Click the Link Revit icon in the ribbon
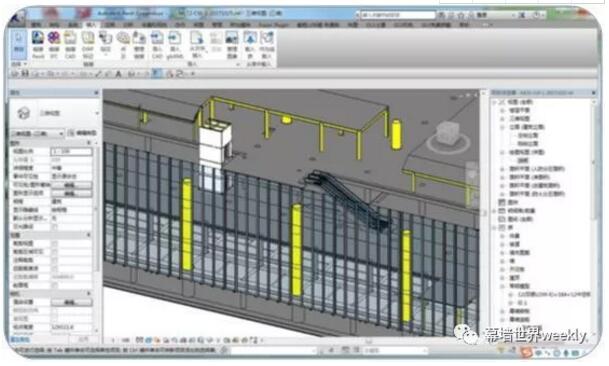Screen dimensions: 609x366 point(38,44)
